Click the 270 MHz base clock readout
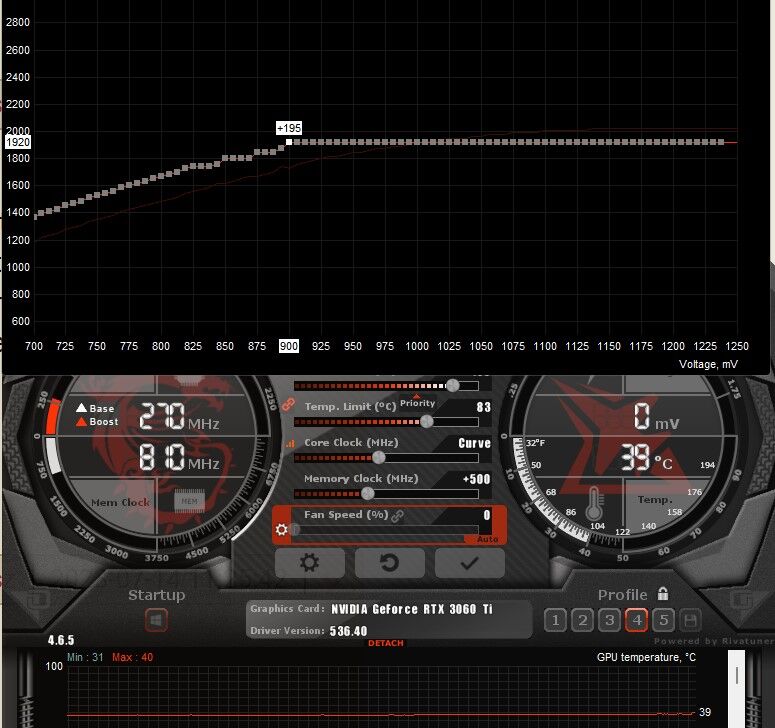775x728 pixels. point(179,416)
